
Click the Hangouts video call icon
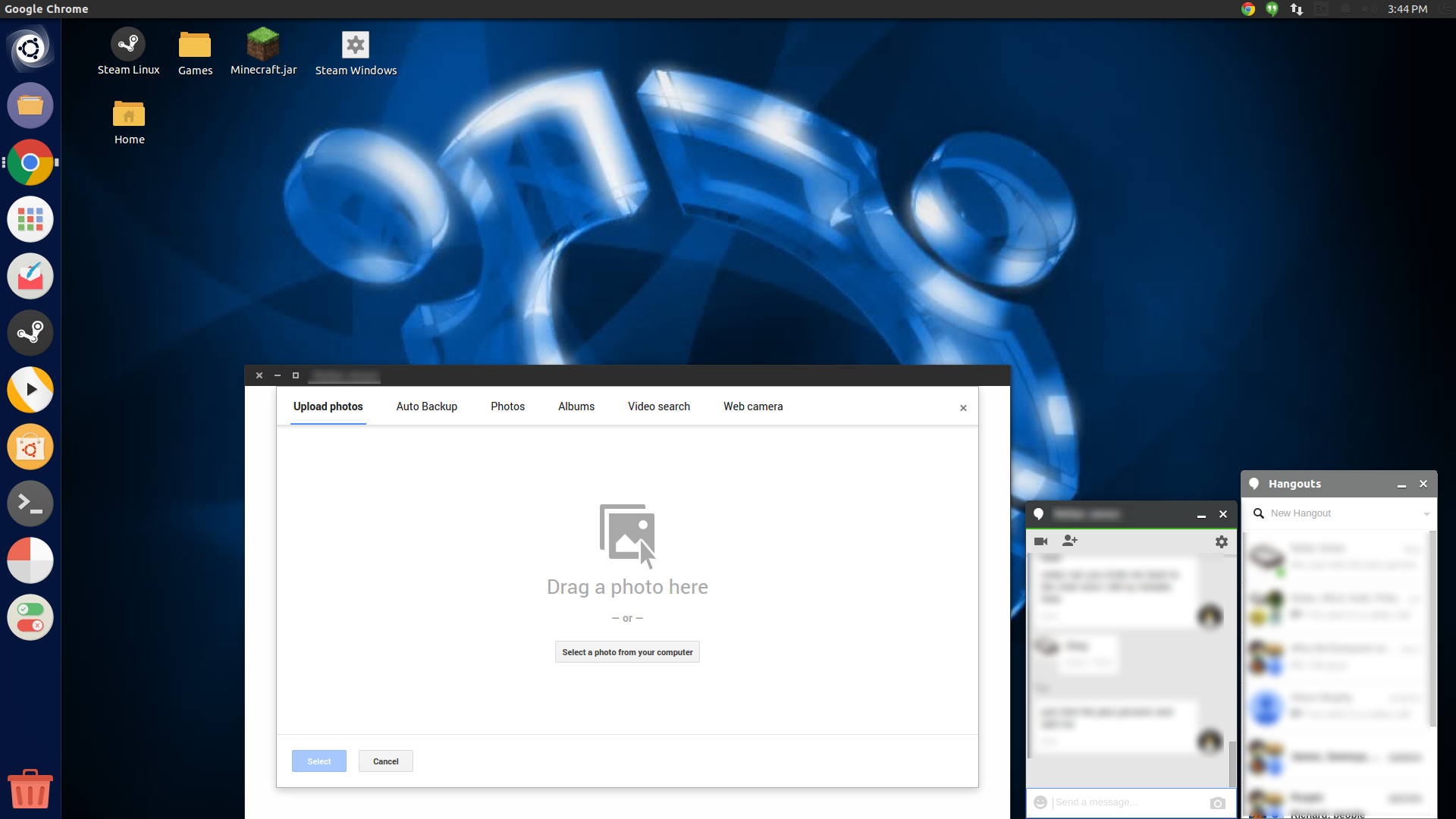click(1041, 541)
